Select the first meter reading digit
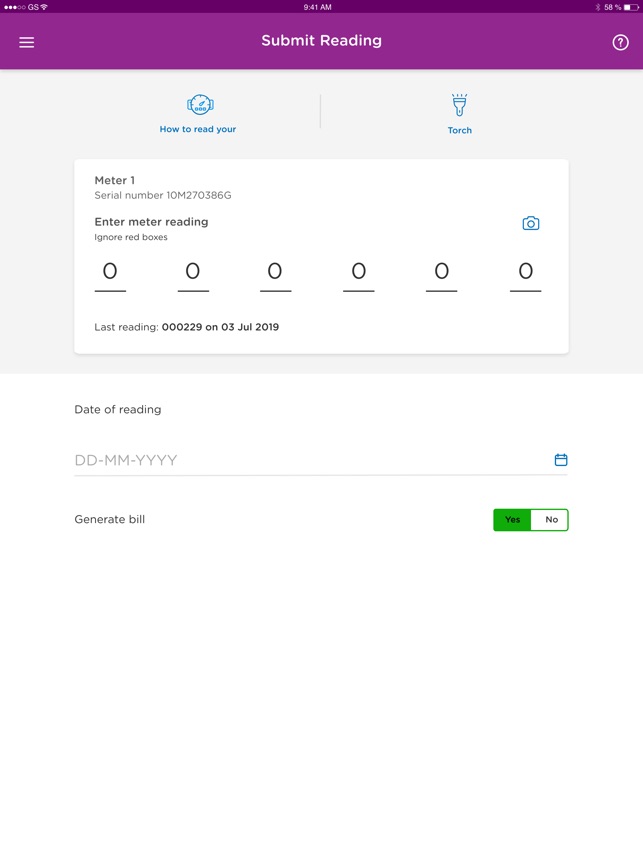This screenshot has height=858, width=643. [110, 272]
